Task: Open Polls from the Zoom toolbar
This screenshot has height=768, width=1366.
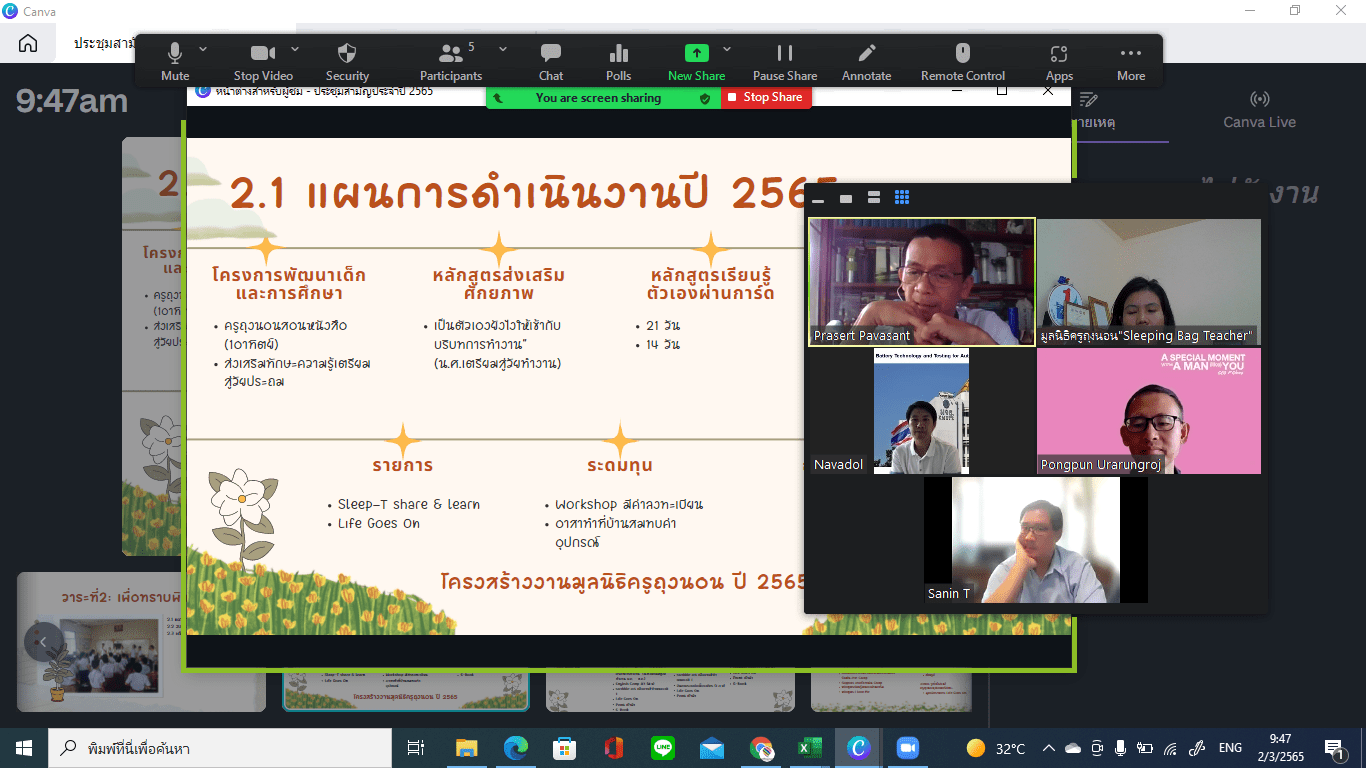Action: pyautogui.click(x=619, y=62)
